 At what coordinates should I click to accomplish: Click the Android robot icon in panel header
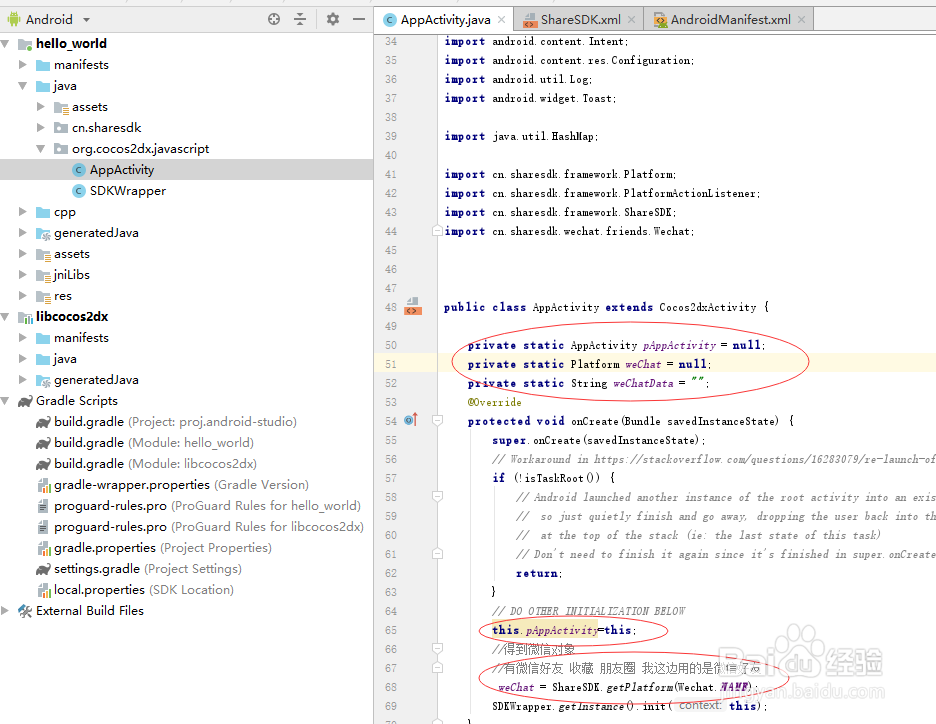pos(14,19)
